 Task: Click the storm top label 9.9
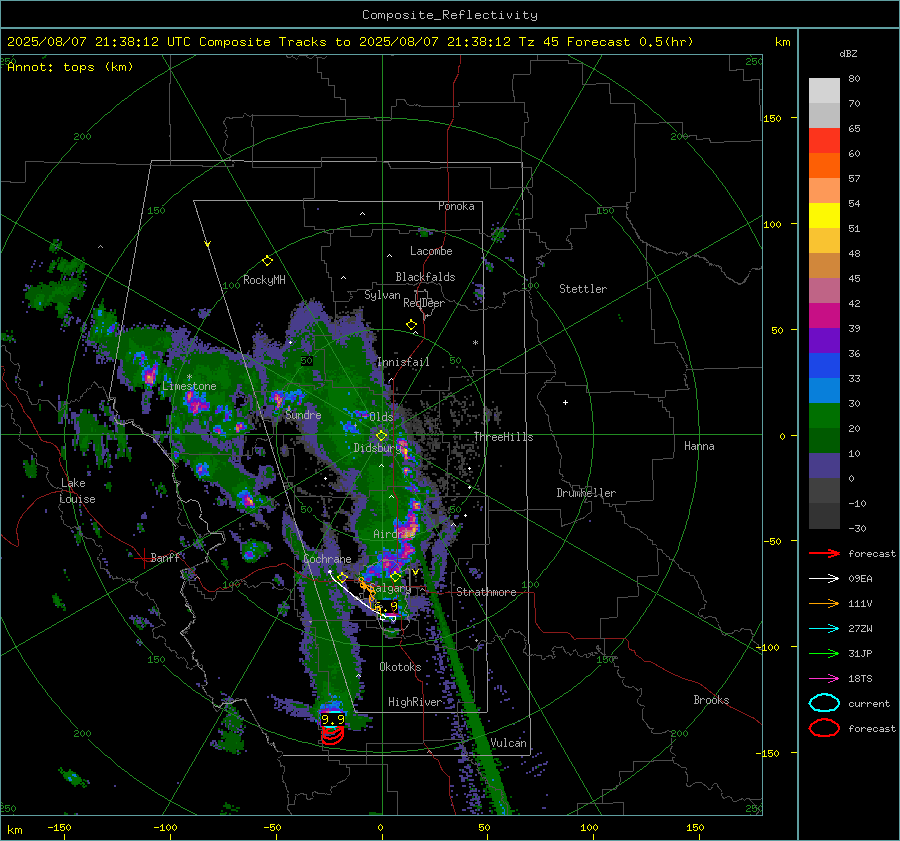[x=333, y=720]
